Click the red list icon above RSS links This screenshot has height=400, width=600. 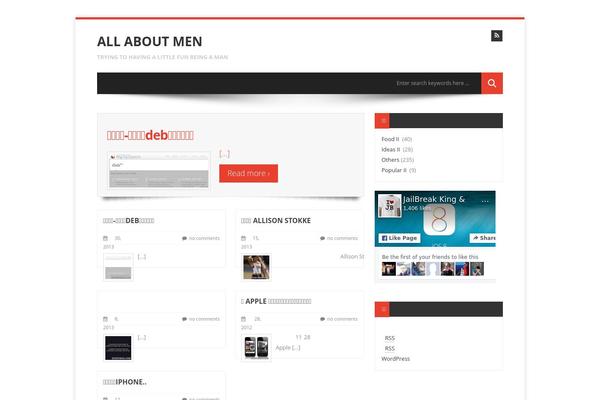(x=382, y=309)
